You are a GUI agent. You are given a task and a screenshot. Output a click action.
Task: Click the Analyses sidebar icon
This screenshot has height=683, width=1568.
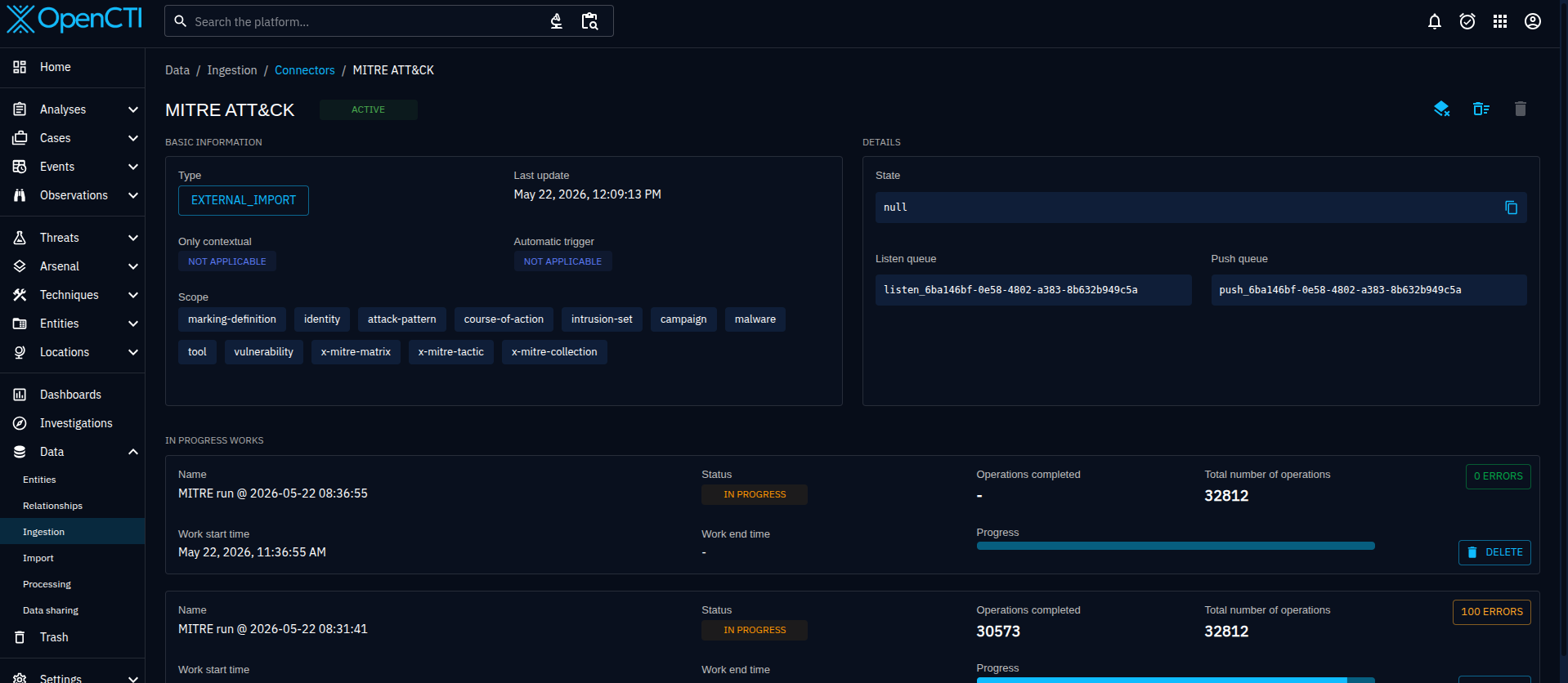(20, 109)
